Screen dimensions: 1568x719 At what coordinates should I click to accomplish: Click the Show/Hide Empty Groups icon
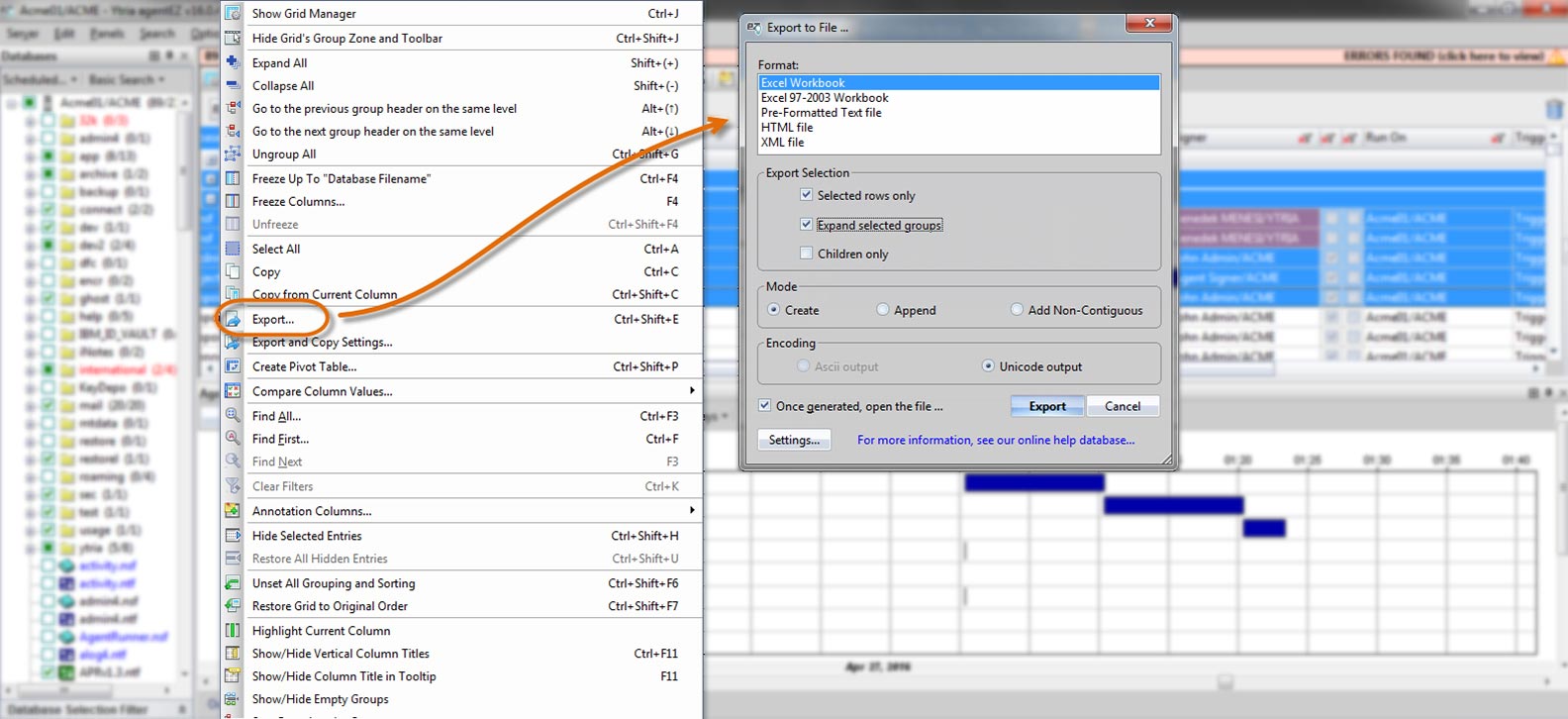[x=233, y=699]
